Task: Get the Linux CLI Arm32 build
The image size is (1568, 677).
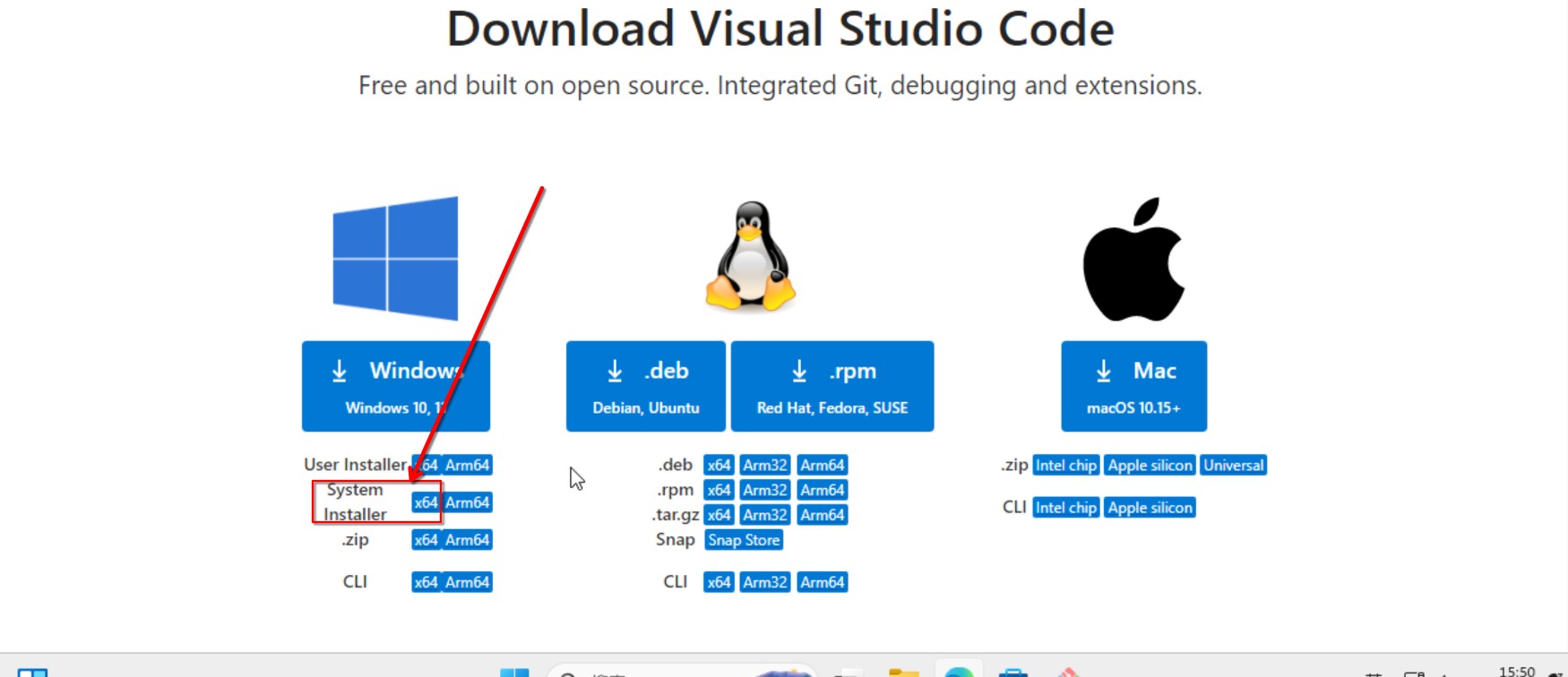Action: [x=765, y=582]
